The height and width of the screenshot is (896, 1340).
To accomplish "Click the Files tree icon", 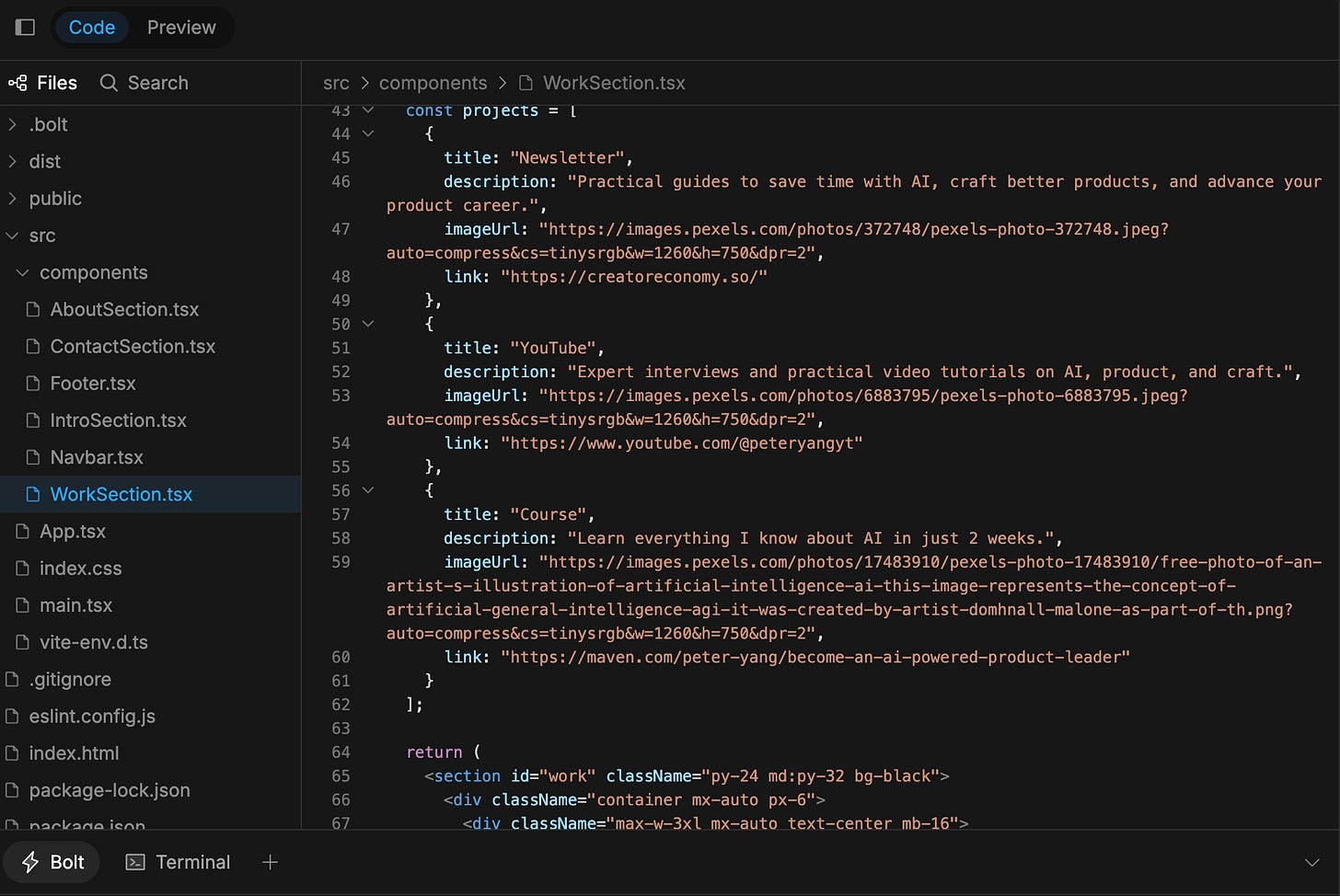I will click(x=17, y=83).
